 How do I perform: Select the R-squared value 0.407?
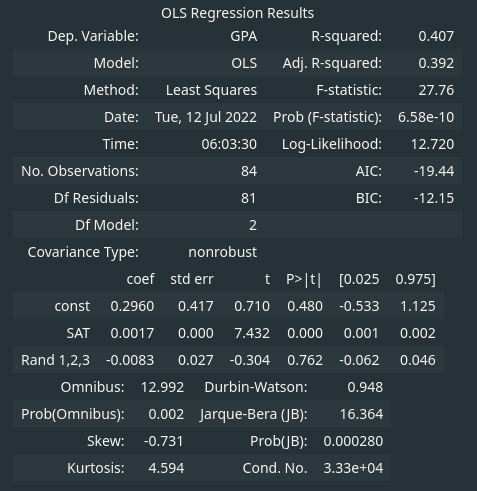(436, 36)
